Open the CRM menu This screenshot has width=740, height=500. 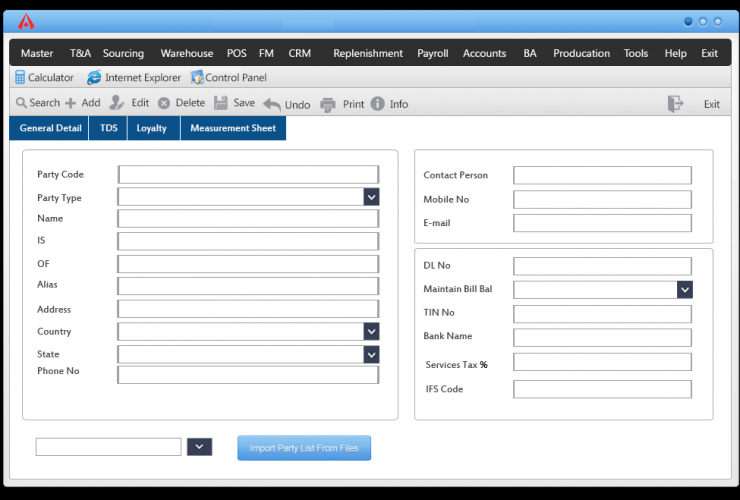click(300, 53)
